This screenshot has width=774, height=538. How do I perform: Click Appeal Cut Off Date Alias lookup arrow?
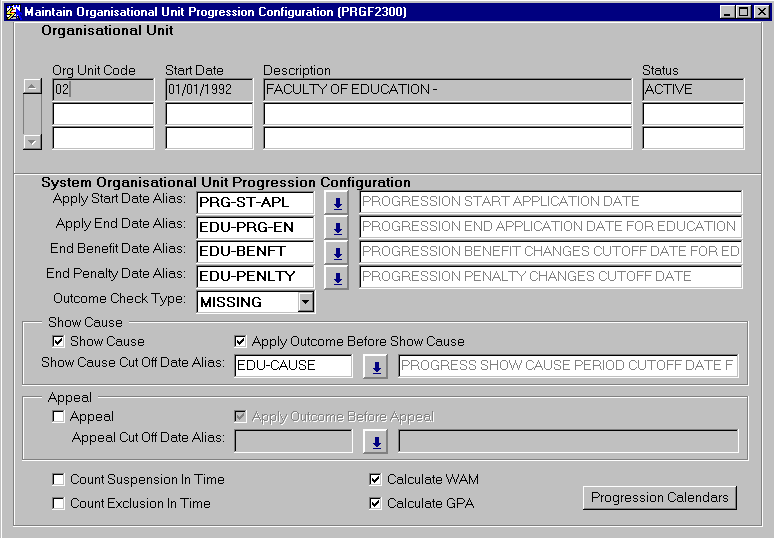click(376, 442)
